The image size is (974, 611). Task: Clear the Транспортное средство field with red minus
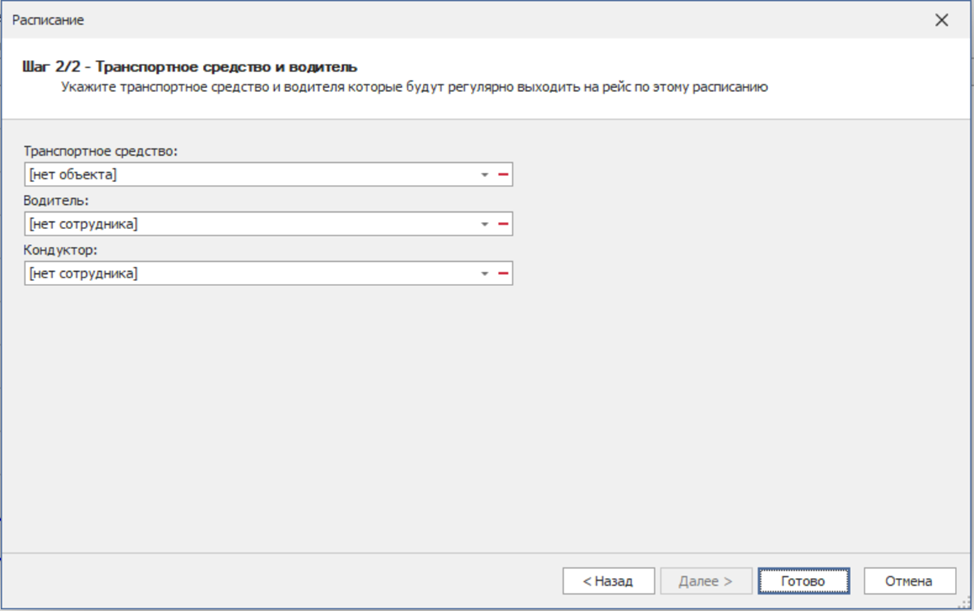[503, 175]
